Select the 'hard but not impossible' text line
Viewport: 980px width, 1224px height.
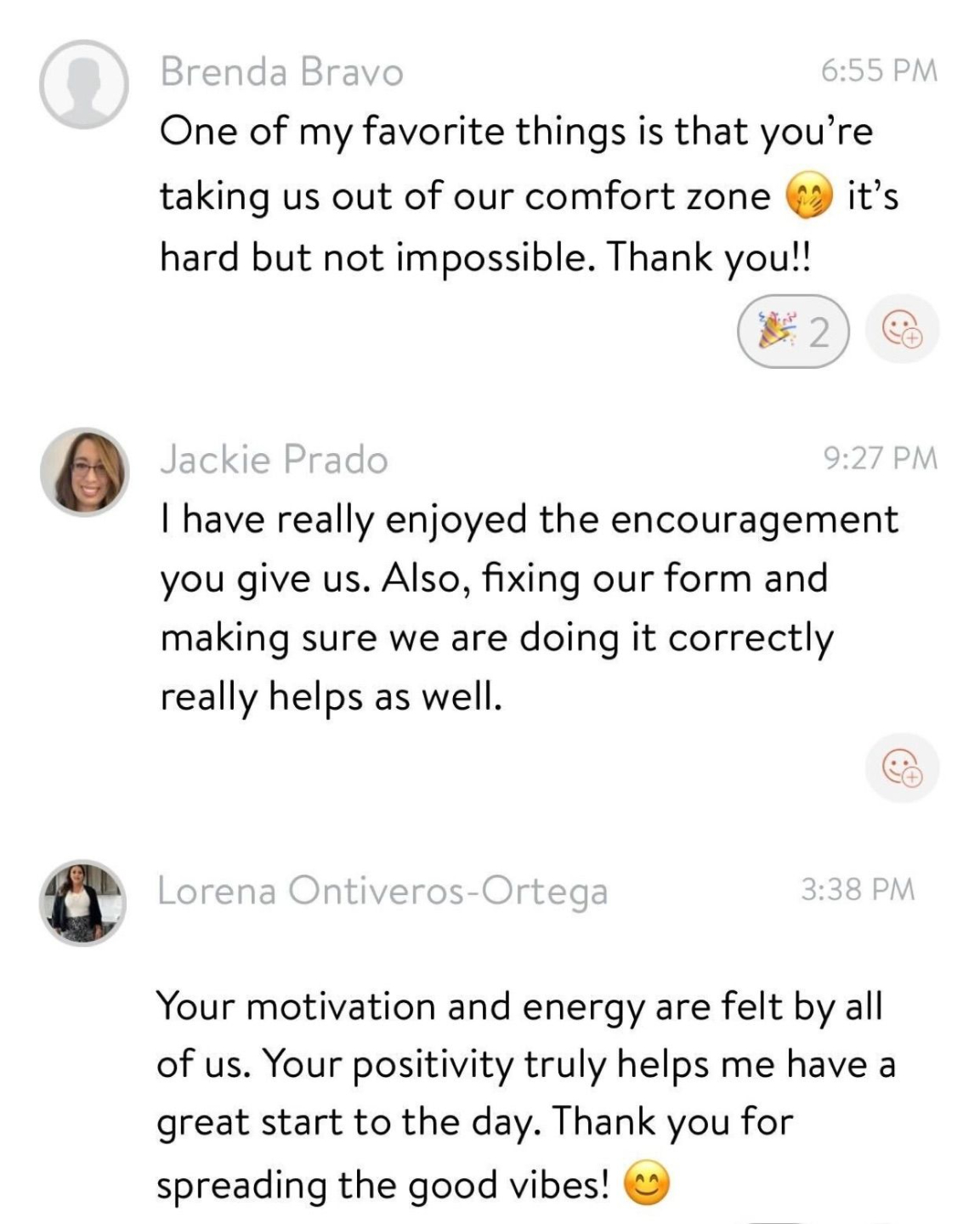(485, 257)
